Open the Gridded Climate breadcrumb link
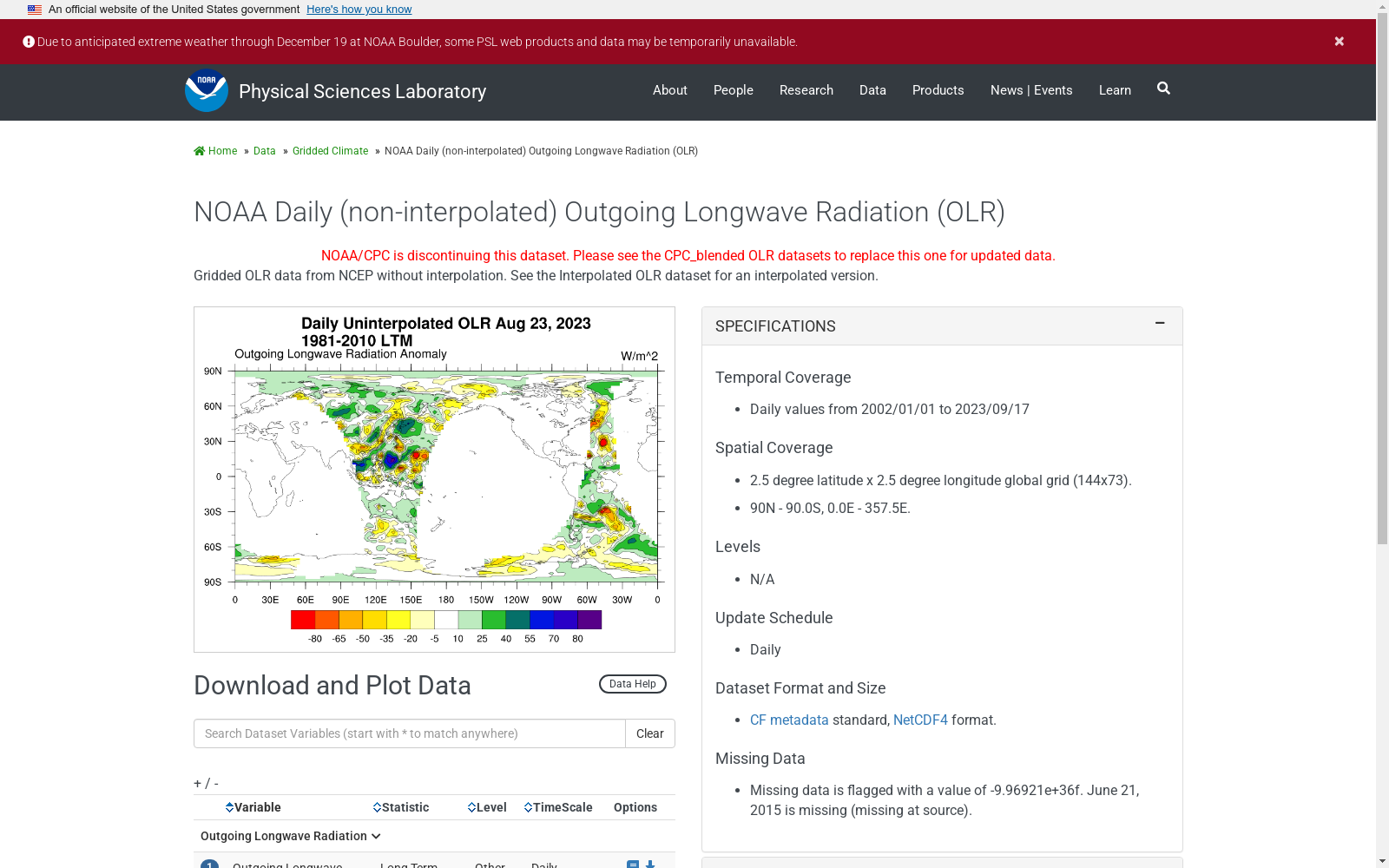The height and width of the screenshot is (868, 1389). pyautogui.click(x=330, y=151)
